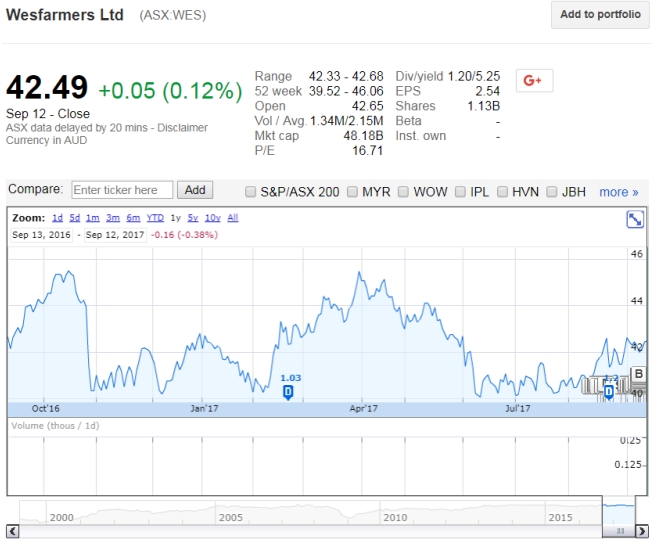This screenshot has width=652, height=543.
Task: Set chart zoom to YTD
Action: click(x=155, y=218)
